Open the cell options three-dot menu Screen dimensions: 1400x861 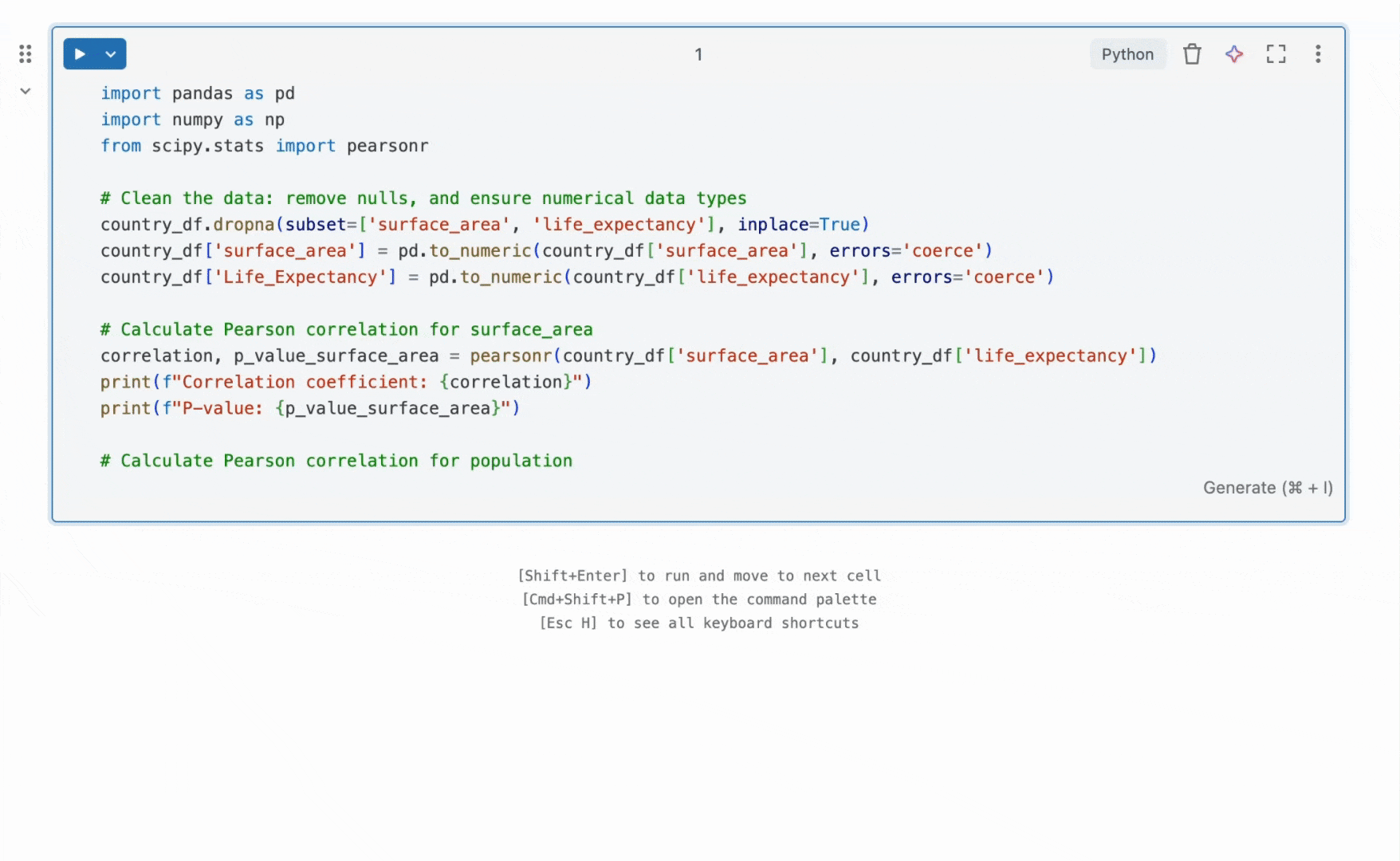pos(1318,53)
